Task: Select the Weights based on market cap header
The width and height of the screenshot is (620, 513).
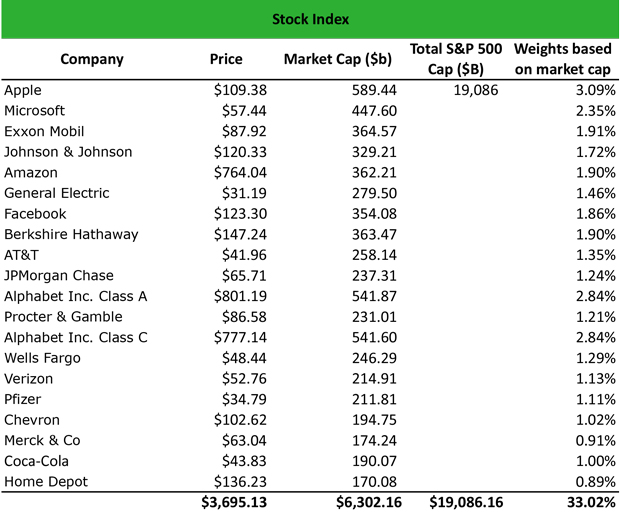Action: [x=564, y=59]
